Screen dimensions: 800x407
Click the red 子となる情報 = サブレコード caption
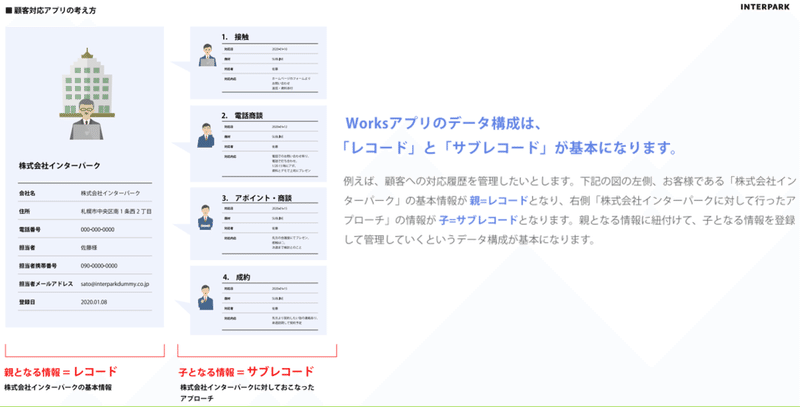[x=246, y=372]
